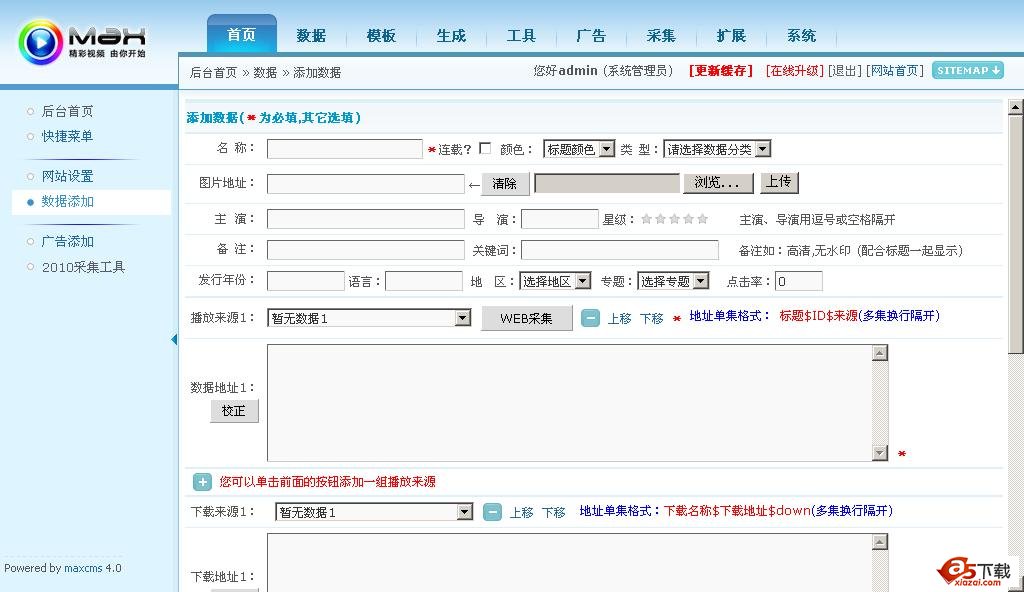Click the left arrow icon before 清除

(474, 185)
